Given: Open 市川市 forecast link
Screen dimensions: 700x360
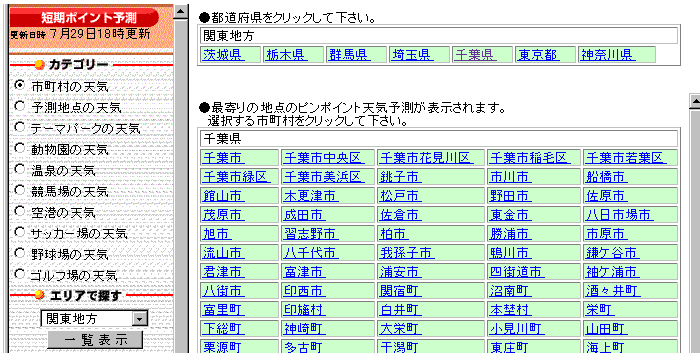Looking at the screenshot, I should (x=510, y=177).
